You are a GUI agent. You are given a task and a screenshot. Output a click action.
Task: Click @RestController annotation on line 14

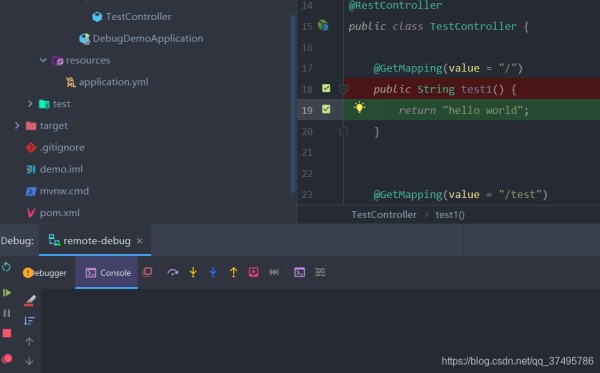(395, 5)
